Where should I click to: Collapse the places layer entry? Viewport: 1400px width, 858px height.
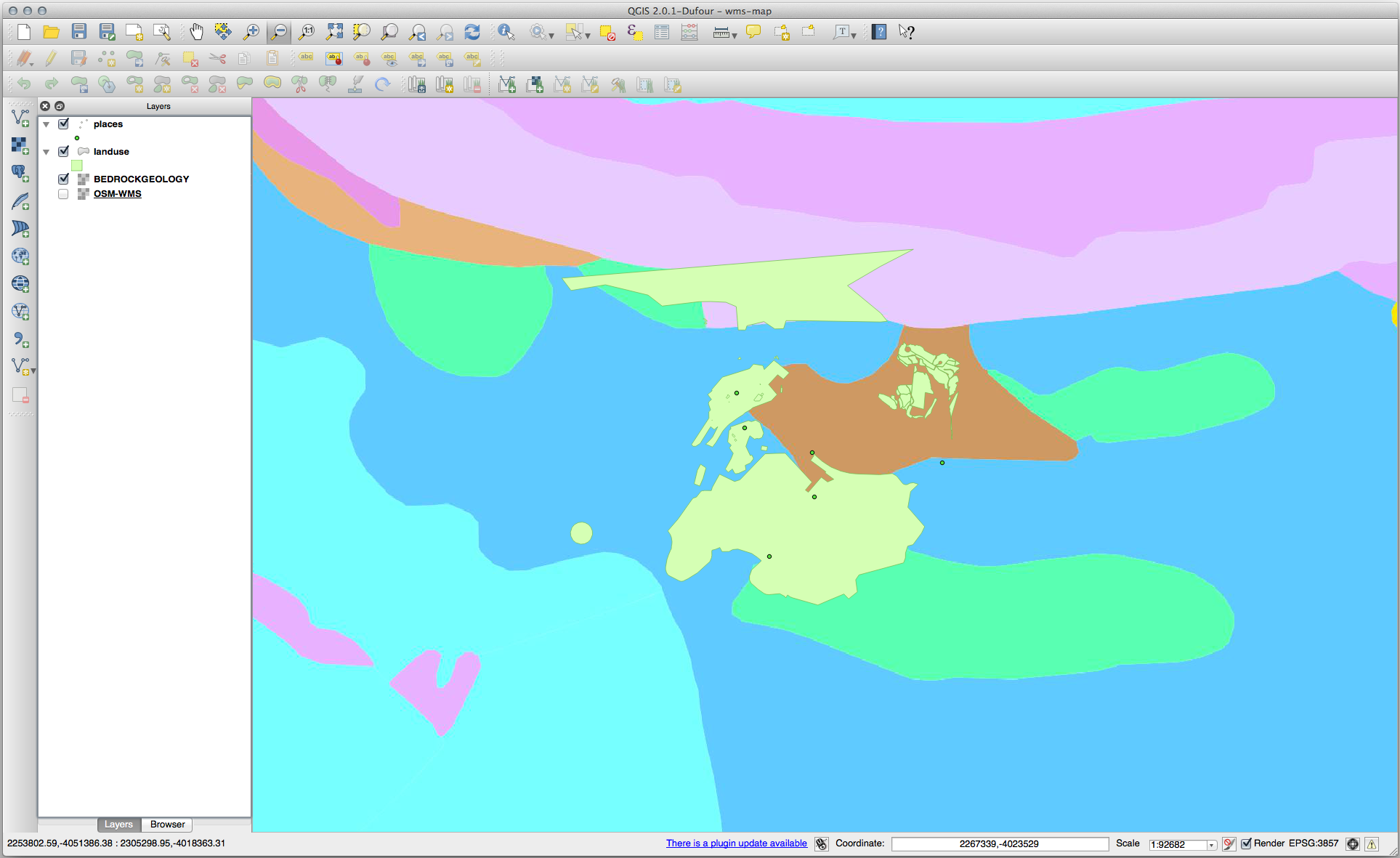pyautogui.click(x=46, y=124)
